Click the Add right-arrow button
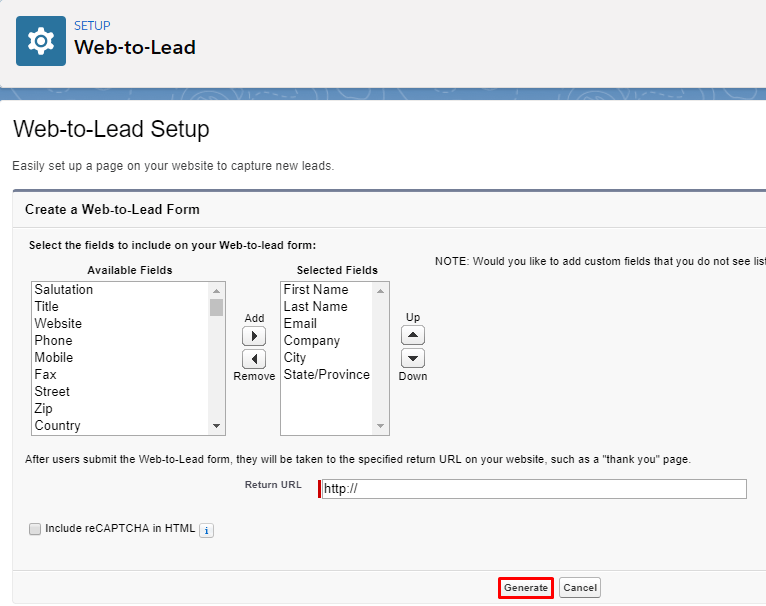The image size is (766, 606). pos(254,336)
